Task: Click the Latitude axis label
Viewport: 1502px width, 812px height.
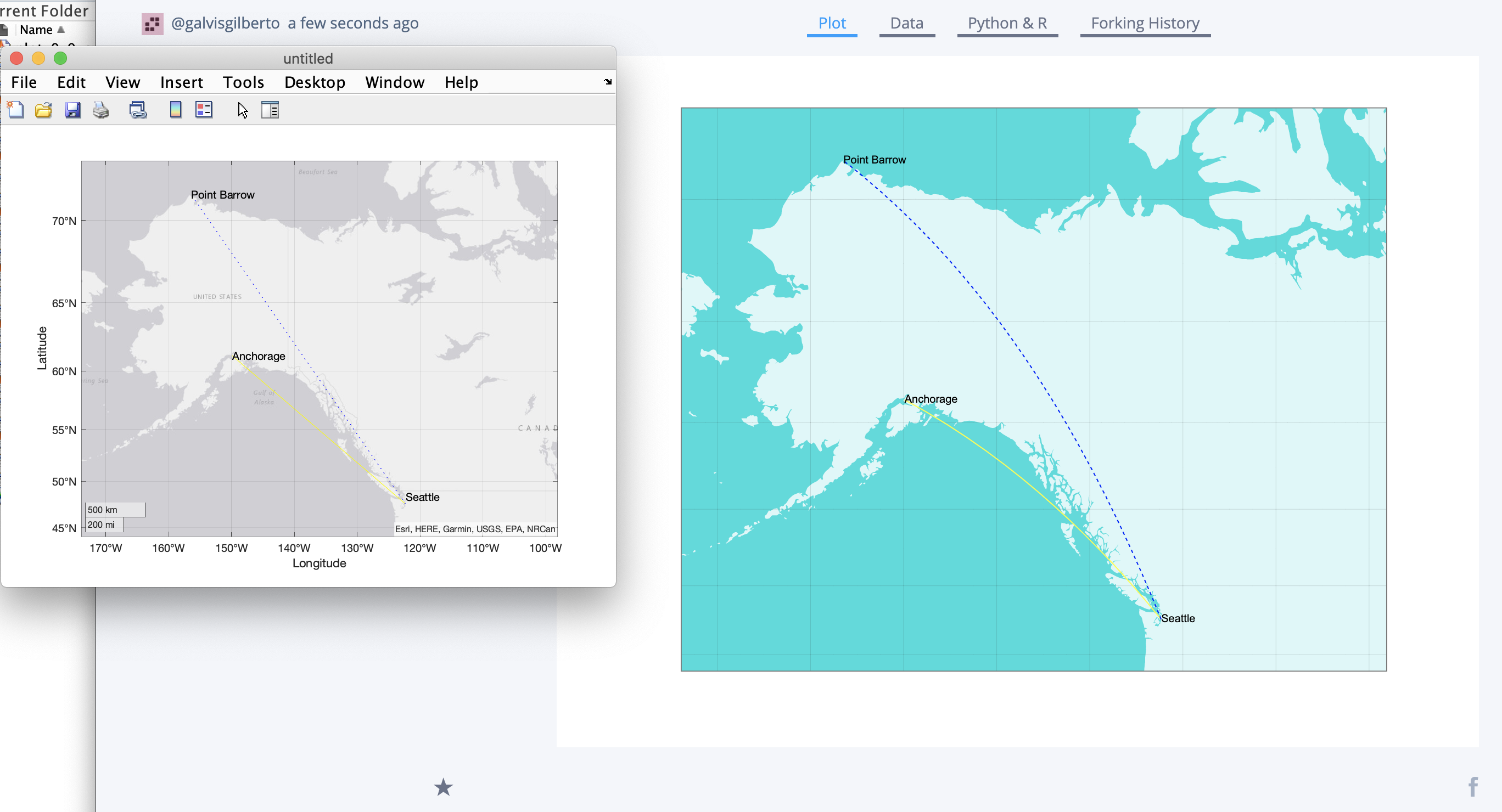Action: (x=42, y=348)
